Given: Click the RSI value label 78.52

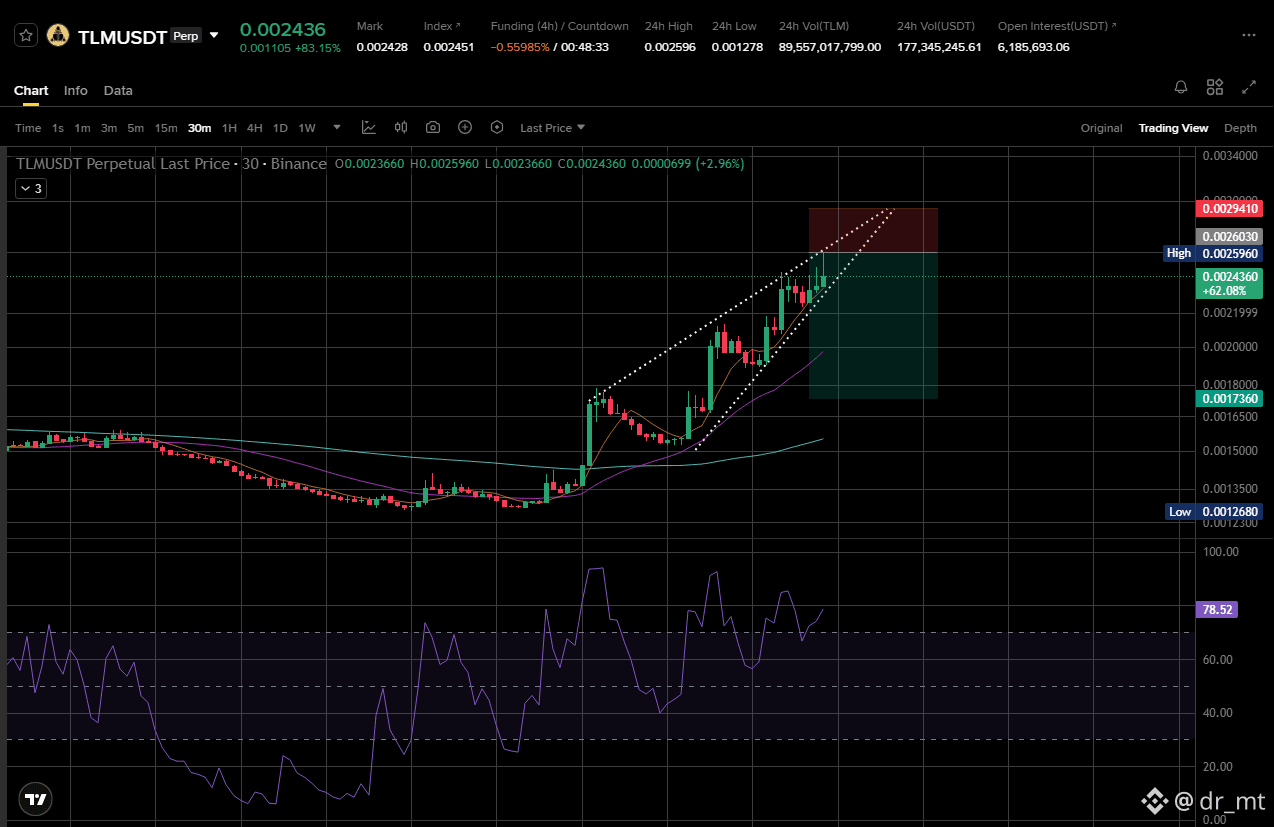Looking at the screenshot, I should tap(1216, 609).
